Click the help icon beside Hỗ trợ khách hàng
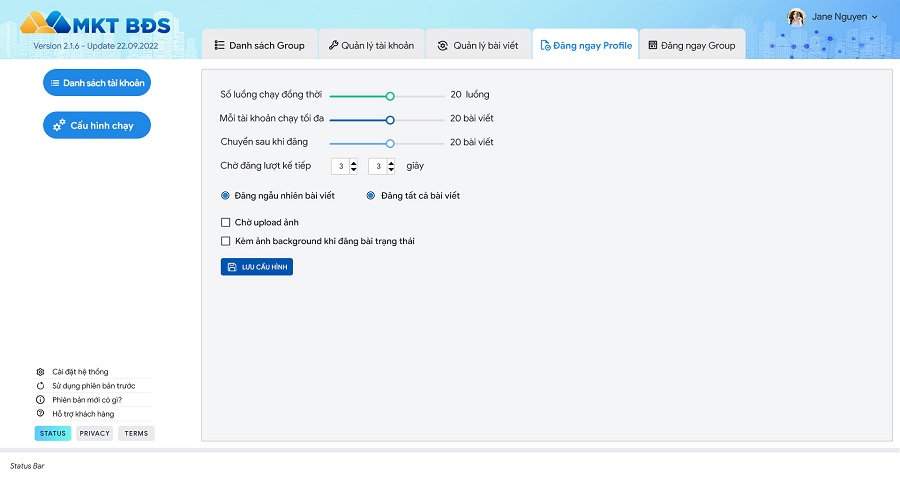The image size is (900, 483). coord(40,414)
